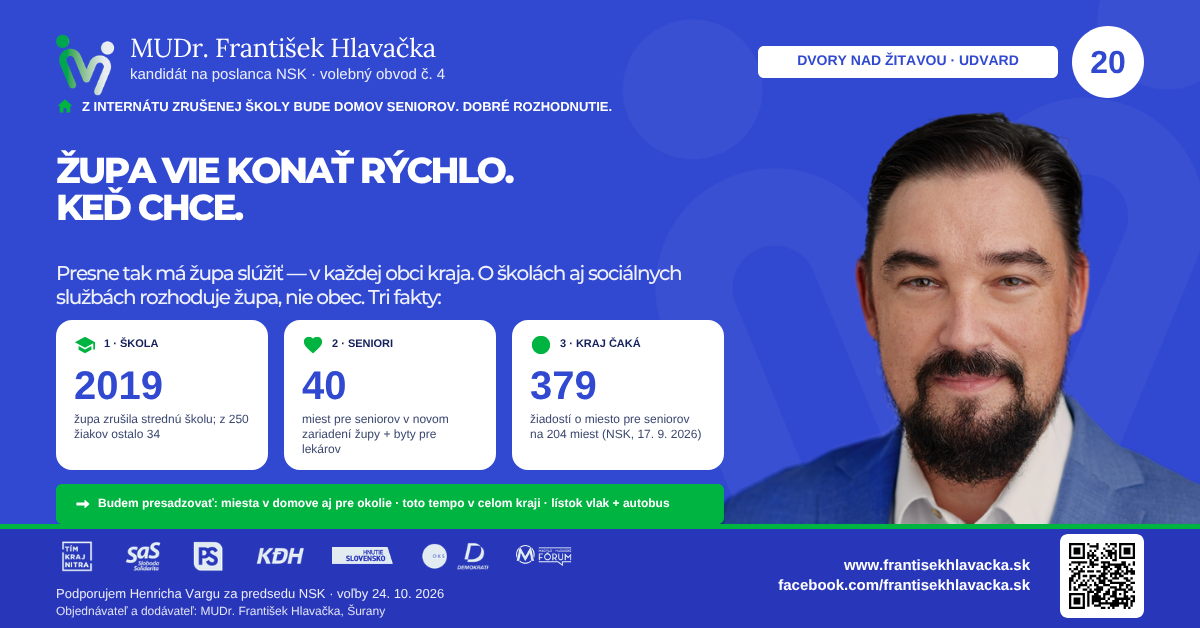The width and height of the screenshot is (1200, 628).
Task: Click the '2 · SENIORI' card label
Action: click(362, 344)
